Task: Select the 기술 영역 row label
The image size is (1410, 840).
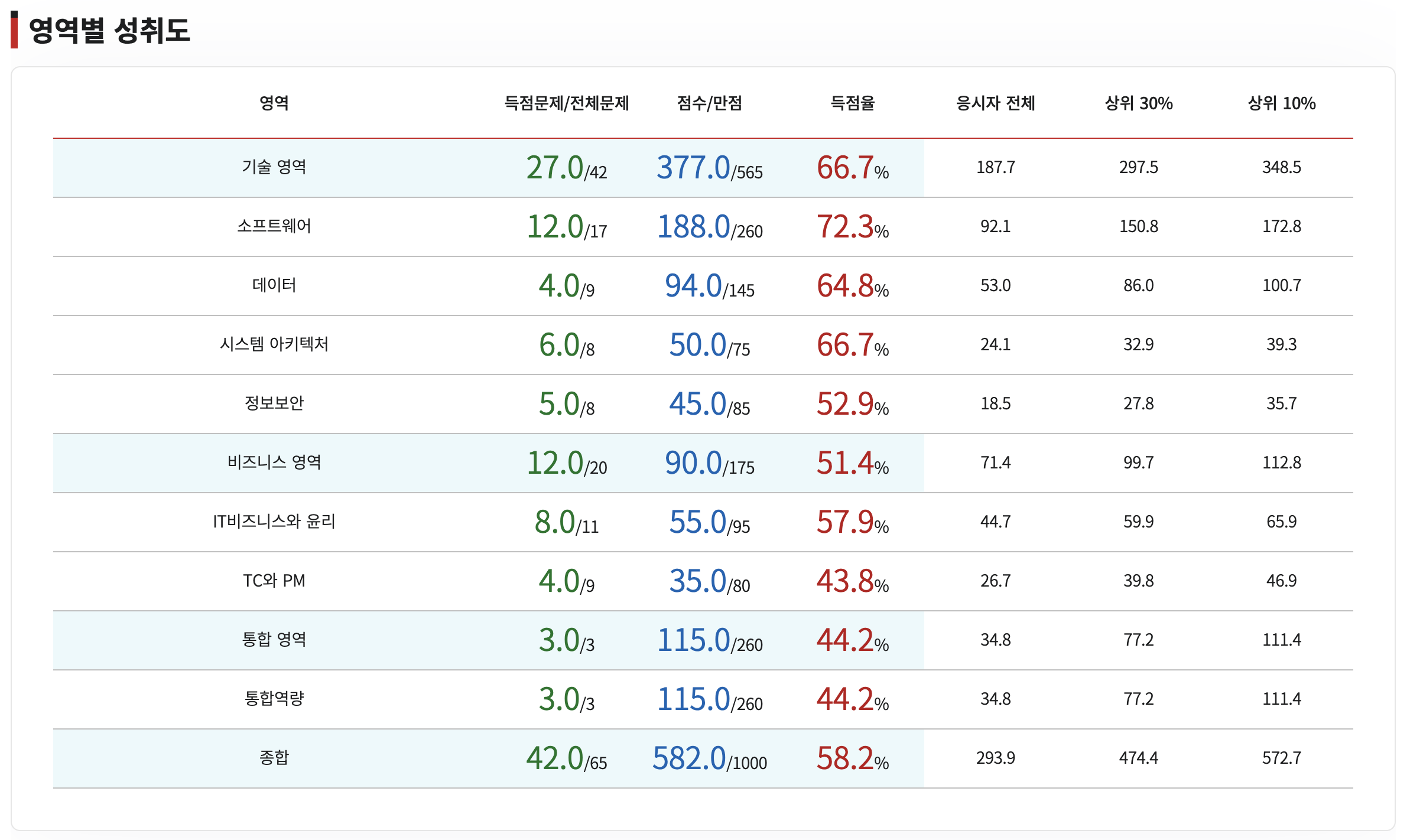Action: (x=274, y=167)
